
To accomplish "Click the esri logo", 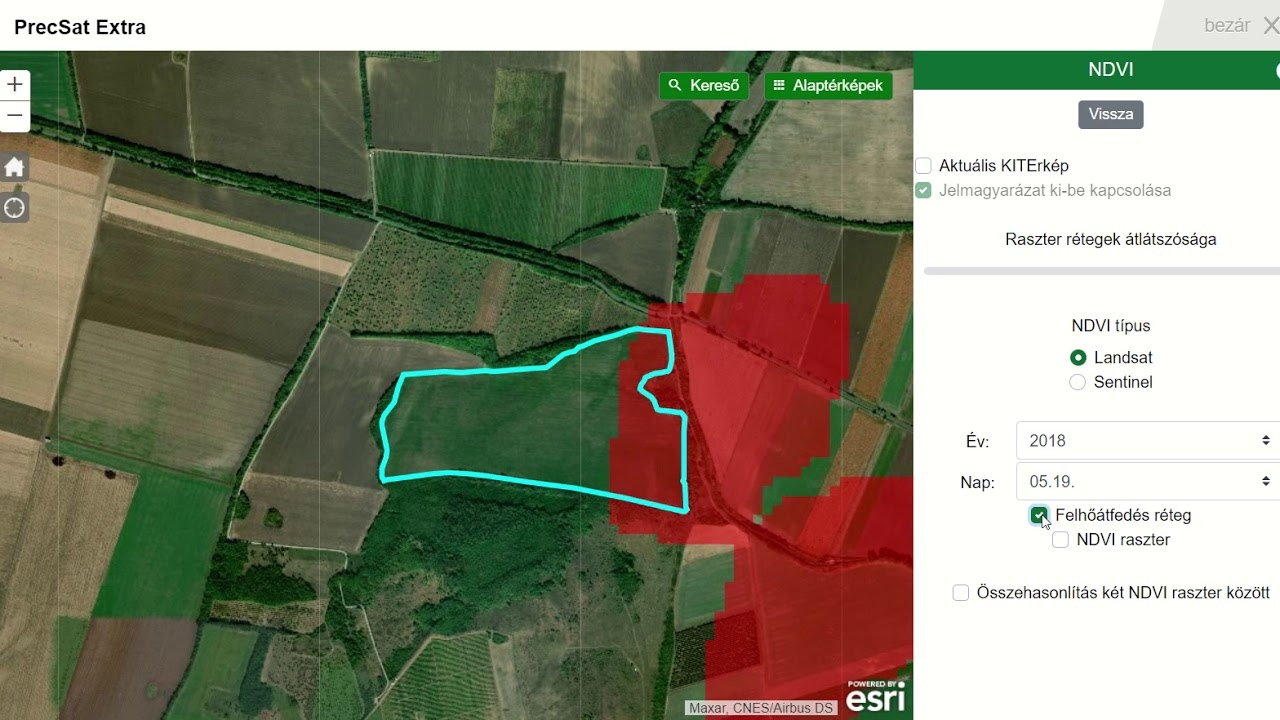I will [876, 696].
